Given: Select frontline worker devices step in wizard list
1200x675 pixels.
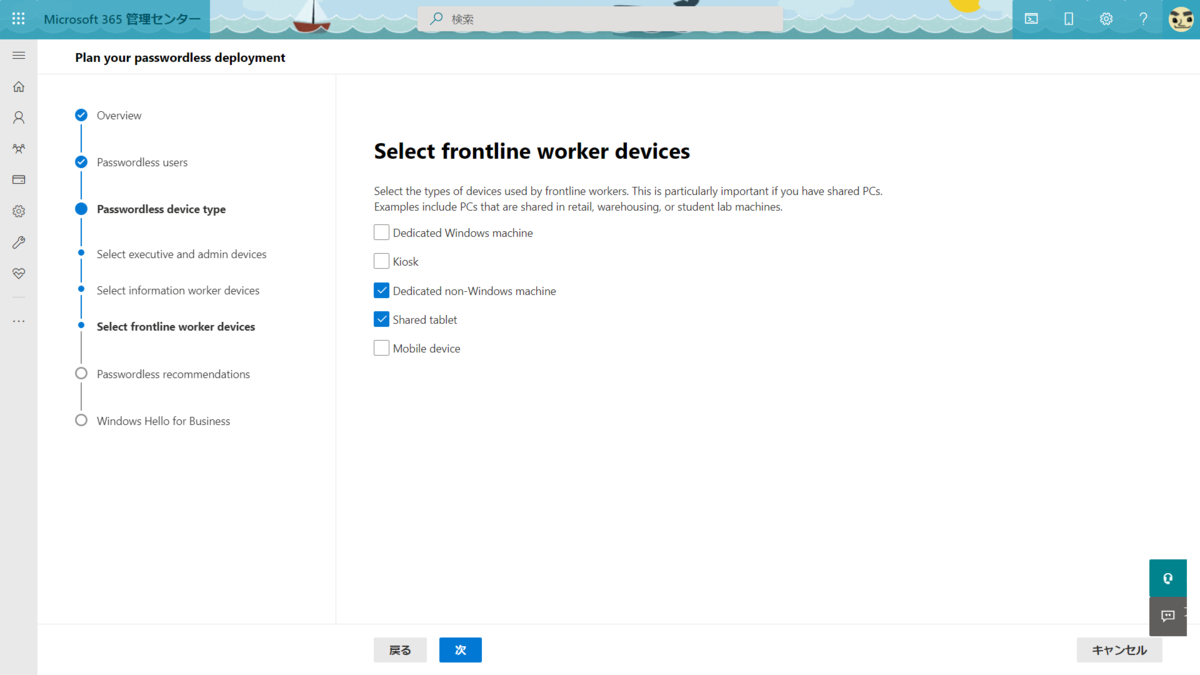Looking at the screenshot, I should (176, 326).
